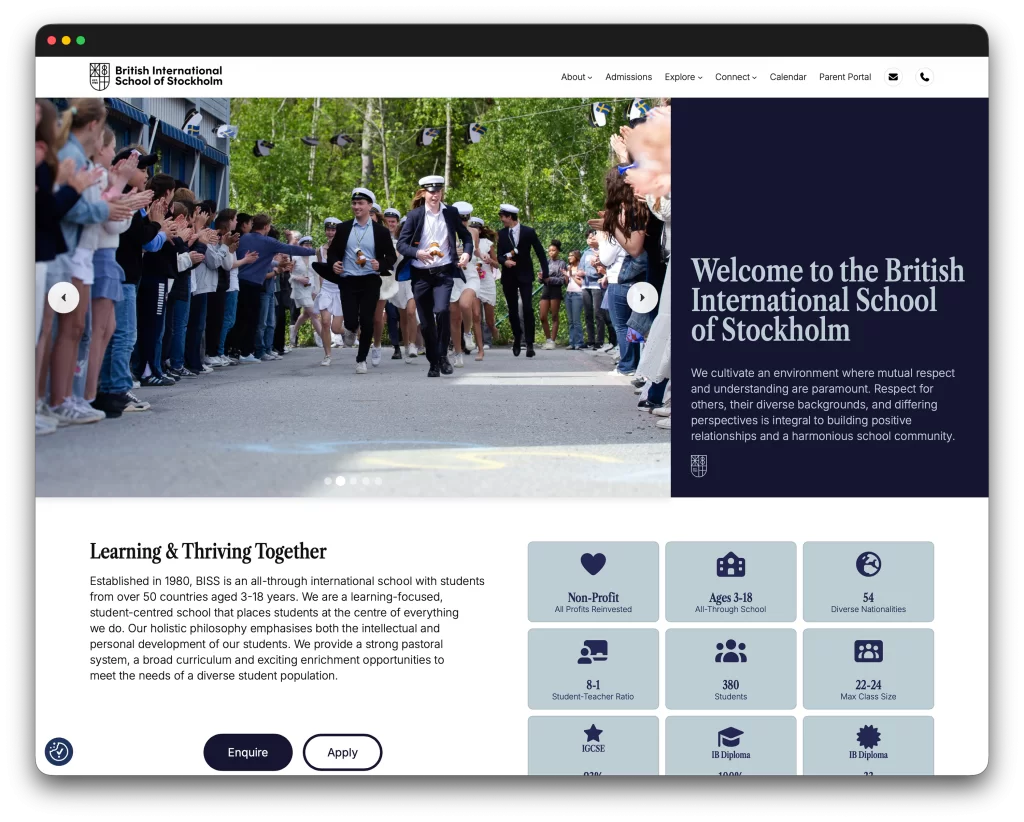
Task: Click the school building Ages 3-18 icon
Action: click(730, 566)
